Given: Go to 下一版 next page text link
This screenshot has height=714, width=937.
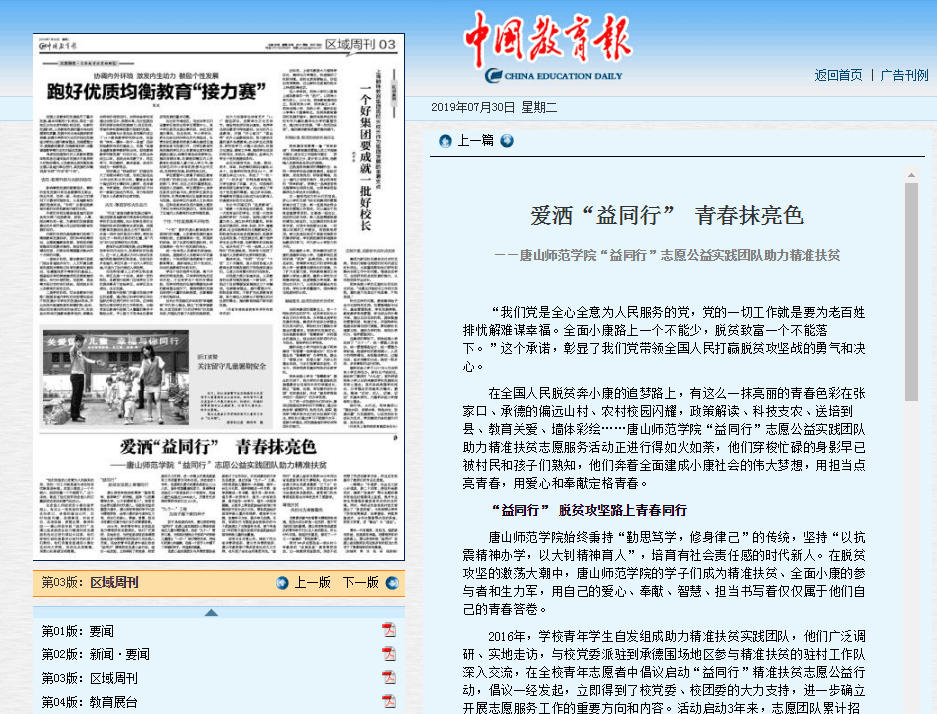Looking at the screenshot, I should (x=360, y=583).
